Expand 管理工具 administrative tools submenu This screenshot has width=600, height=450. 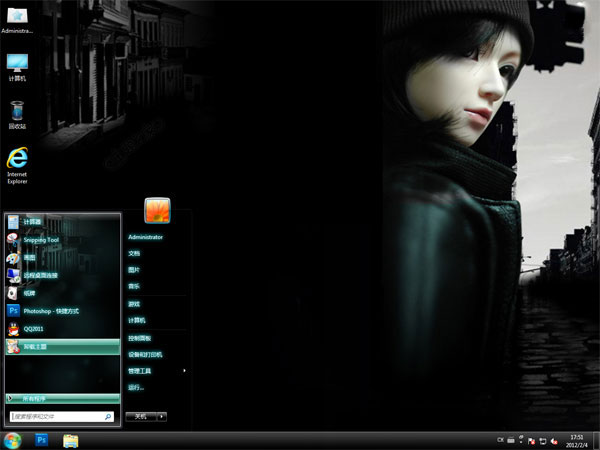(x=157, y=371)
